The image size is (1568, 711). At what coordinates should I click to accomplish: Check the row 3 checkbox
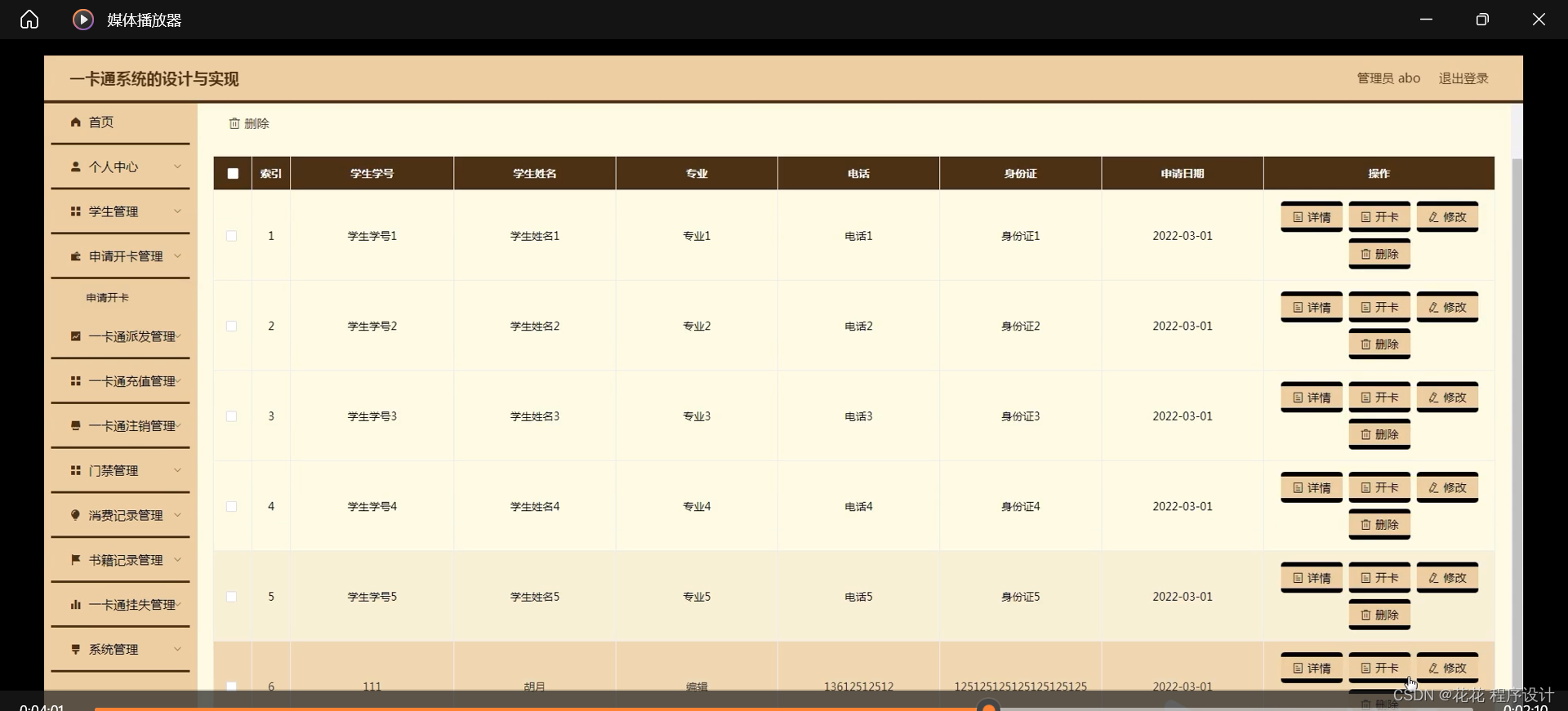point(232,416)
